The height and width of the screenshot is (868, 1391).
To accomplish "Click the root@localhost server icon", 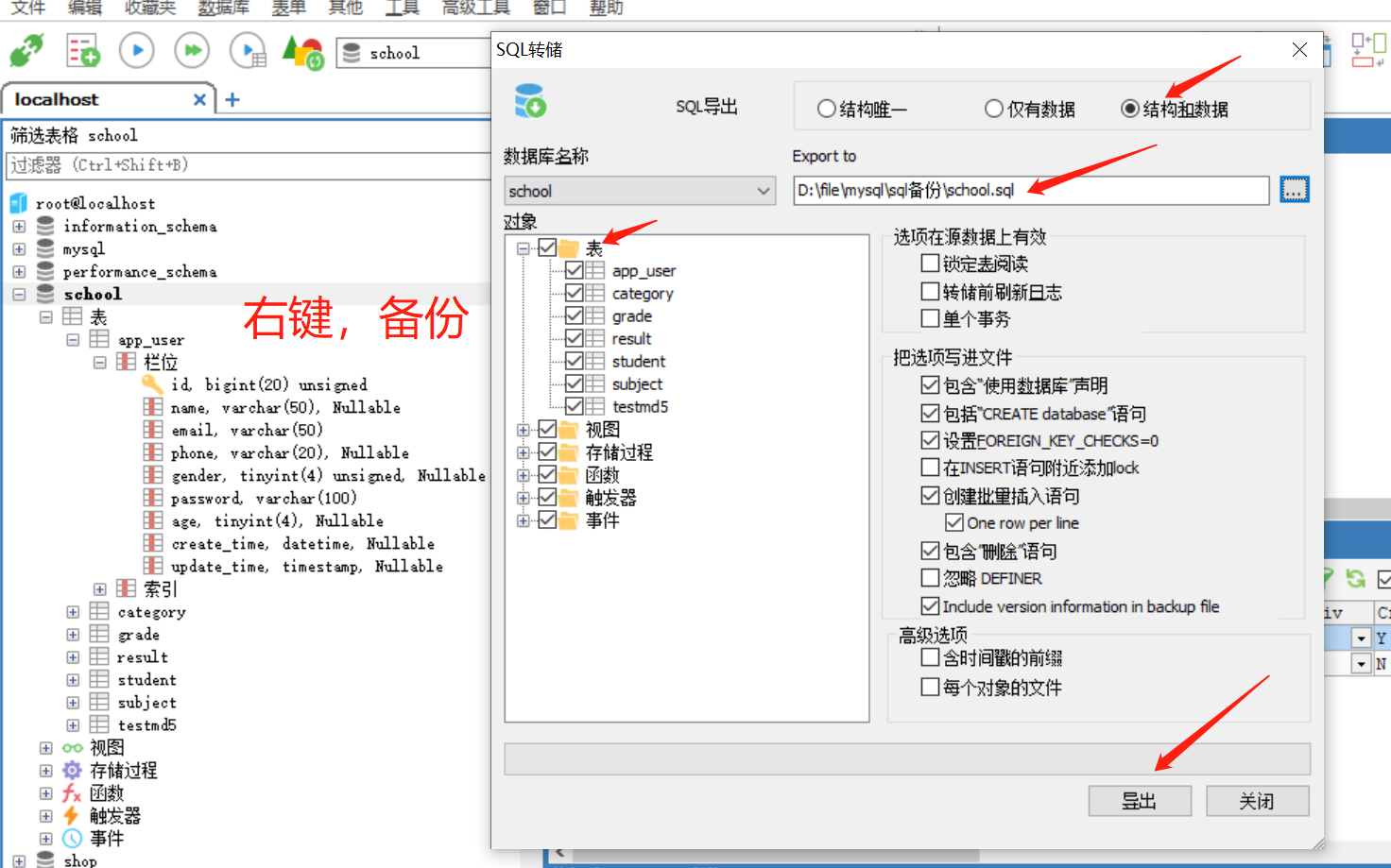I will [18, 203].
